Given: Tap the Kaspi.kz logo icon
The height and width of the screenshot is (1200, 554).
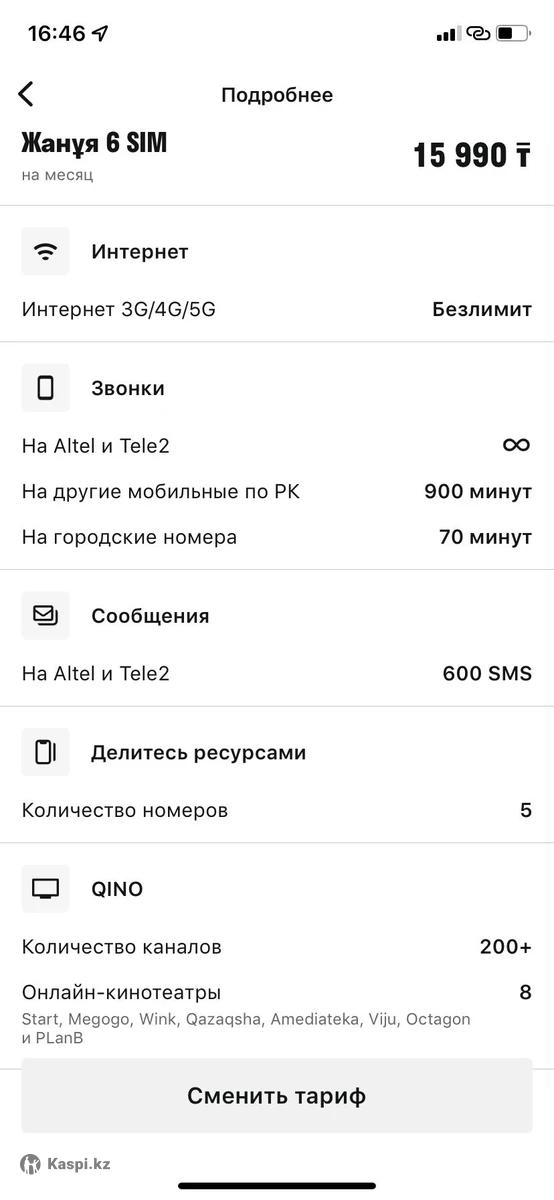Looking at the screenshot, I should 31,1164.
